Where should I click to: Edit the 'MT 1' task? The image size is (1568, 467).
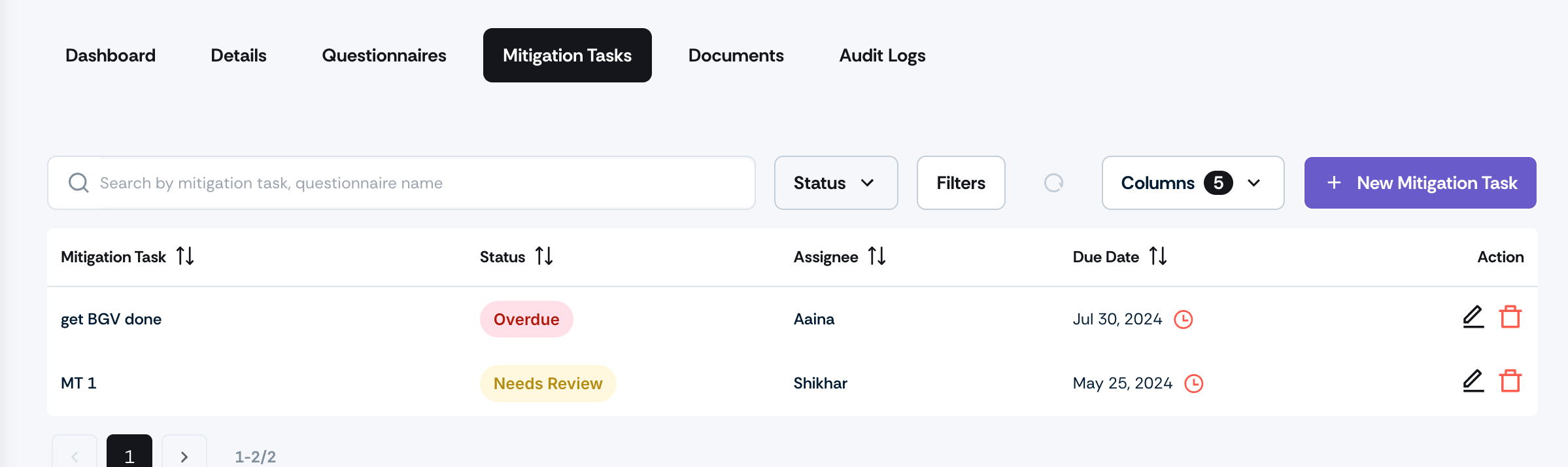click(1473, 381)
